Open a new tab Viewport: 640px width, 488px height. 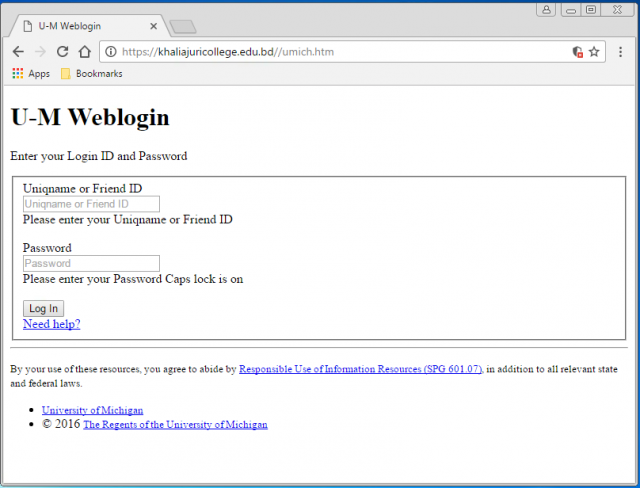[183, 27]
